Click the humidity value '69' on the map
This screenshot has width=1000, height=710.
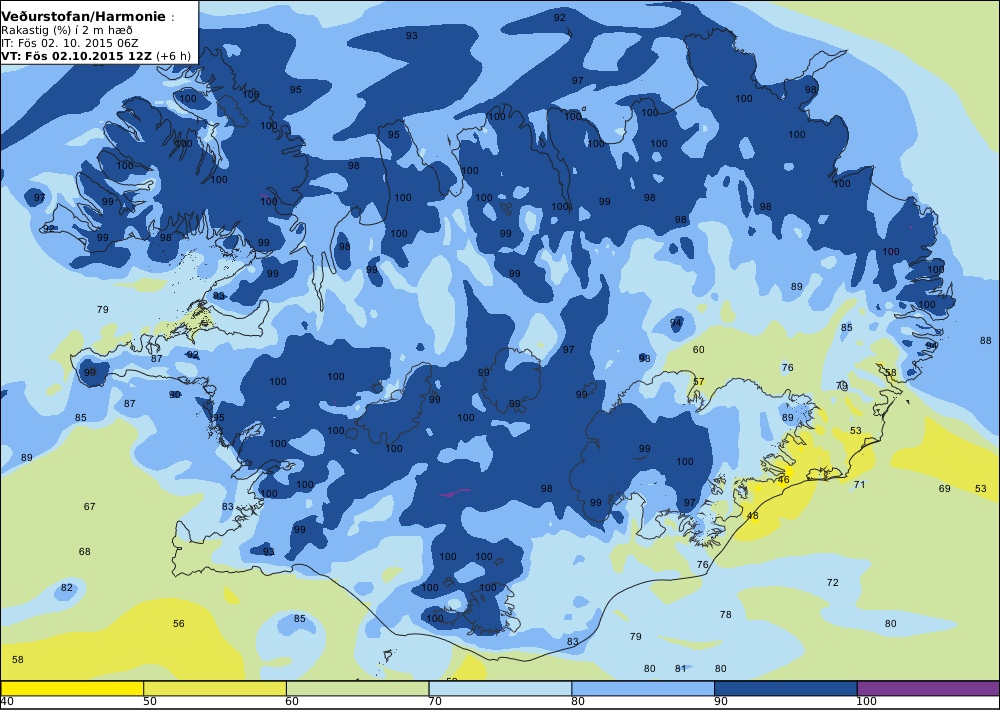(x=945, y=489)
